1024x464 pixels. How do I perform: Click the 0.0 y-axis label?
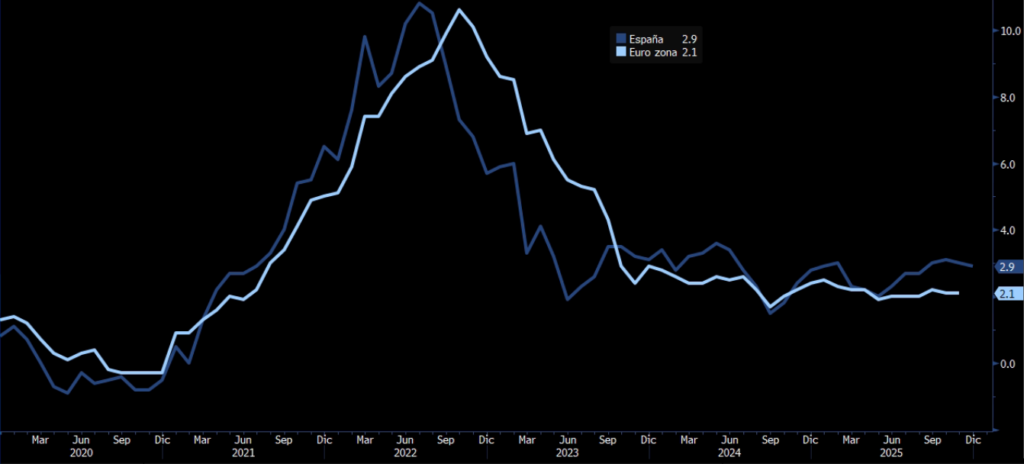click(x=1009, y=364)
